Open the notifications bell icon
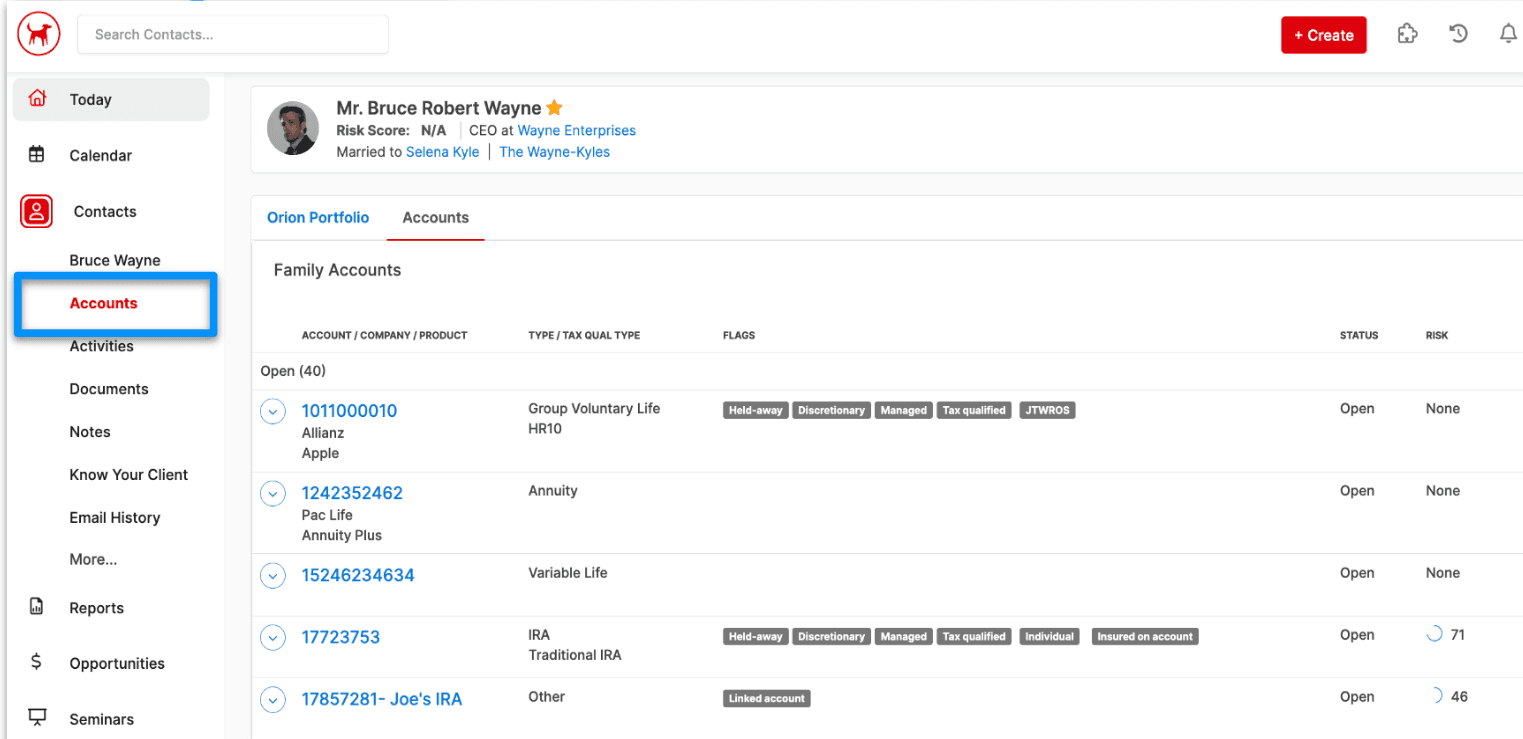Screen dimensions: 1523x739 (1508, 34)
